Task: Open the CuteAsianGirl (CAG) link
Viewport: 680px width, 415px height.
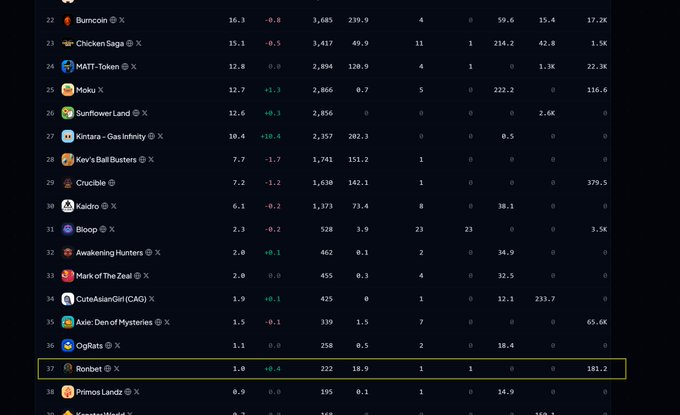Action: 111,299
